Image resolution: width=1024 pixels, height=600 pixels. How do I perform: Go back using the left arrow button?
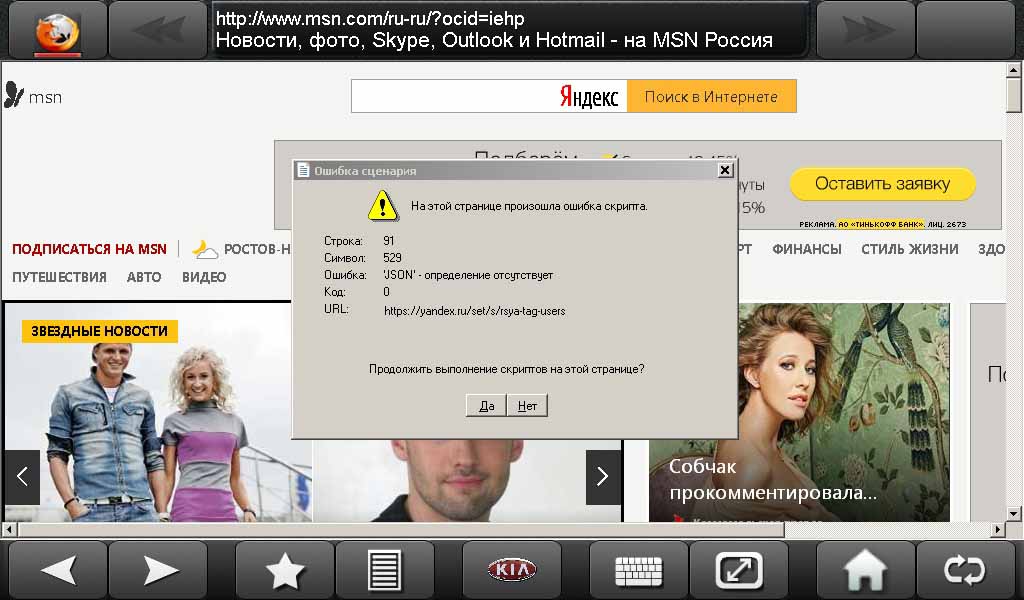click(x=58, y=570)
